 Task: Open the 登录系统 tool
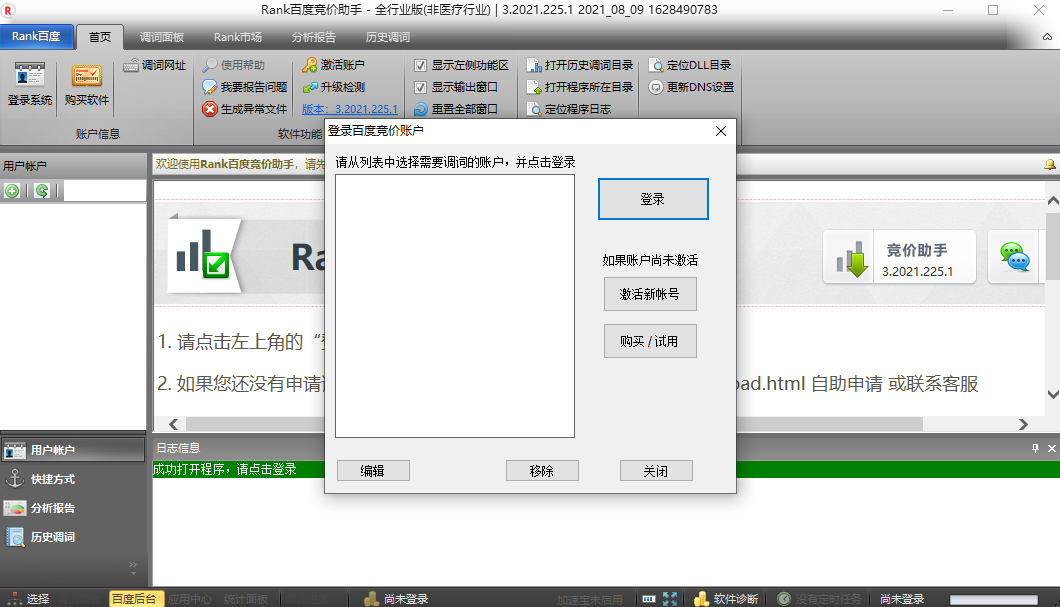[29, 84]
